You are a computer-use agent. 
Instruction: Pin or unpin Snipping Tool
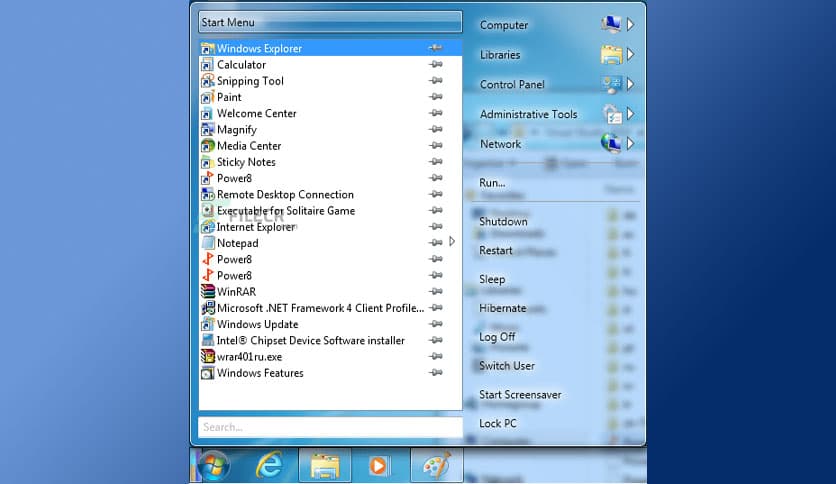tap(436, 80)
